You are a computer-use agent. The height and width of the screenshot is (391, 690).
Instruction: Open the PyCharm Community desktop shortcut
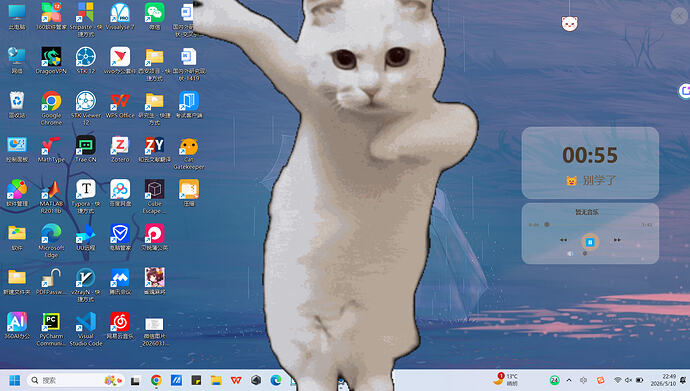(x=51, y=329)
